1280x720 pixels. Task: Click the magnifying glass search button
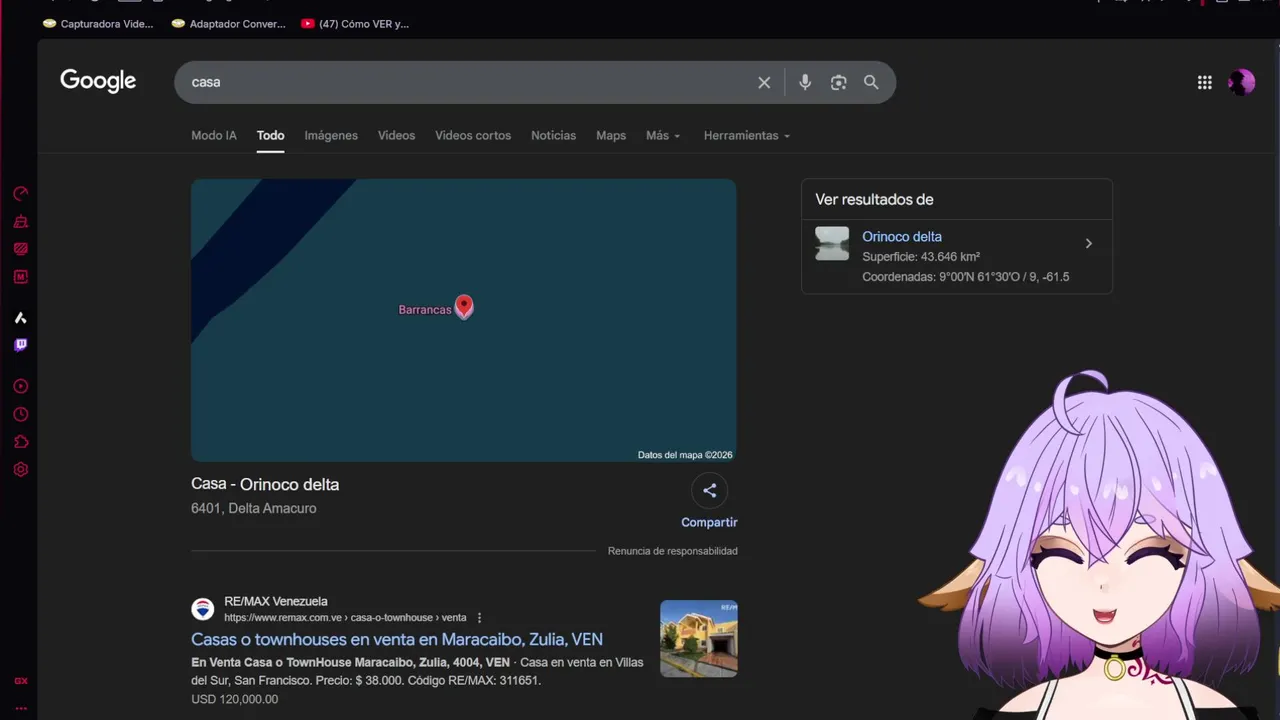[871, 83]
